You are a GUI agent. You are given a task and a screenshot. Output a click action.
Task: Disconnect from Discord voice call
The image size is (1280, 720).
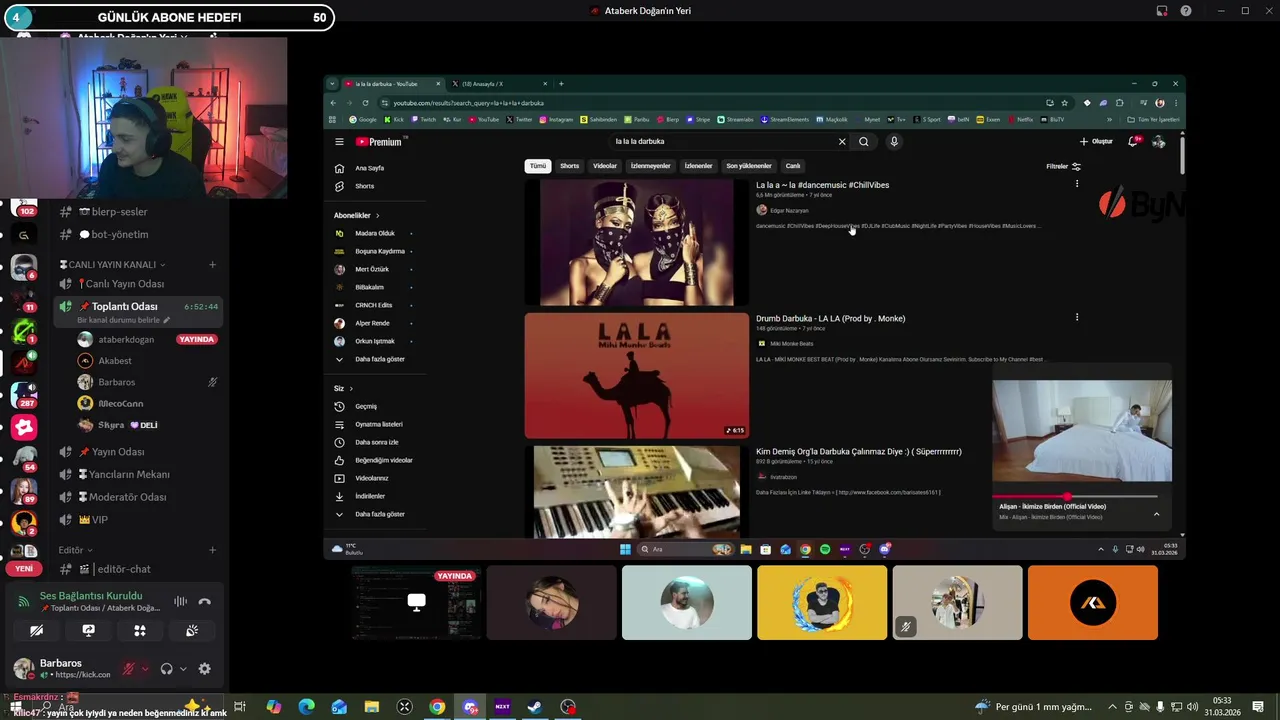pos(205,601)
